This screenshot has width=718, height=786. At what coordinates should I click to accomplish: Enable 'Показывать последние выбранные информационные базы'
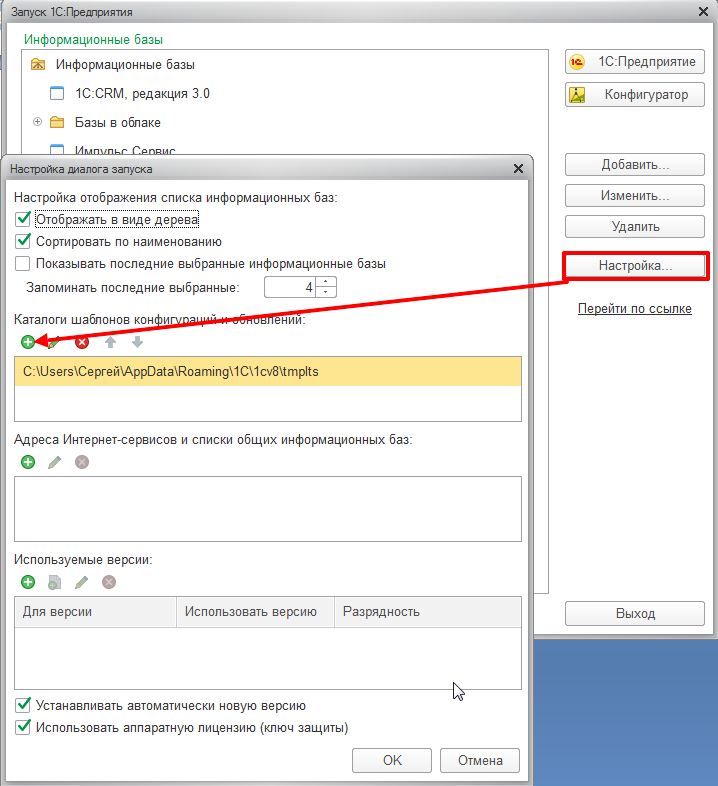coord(24,264)
